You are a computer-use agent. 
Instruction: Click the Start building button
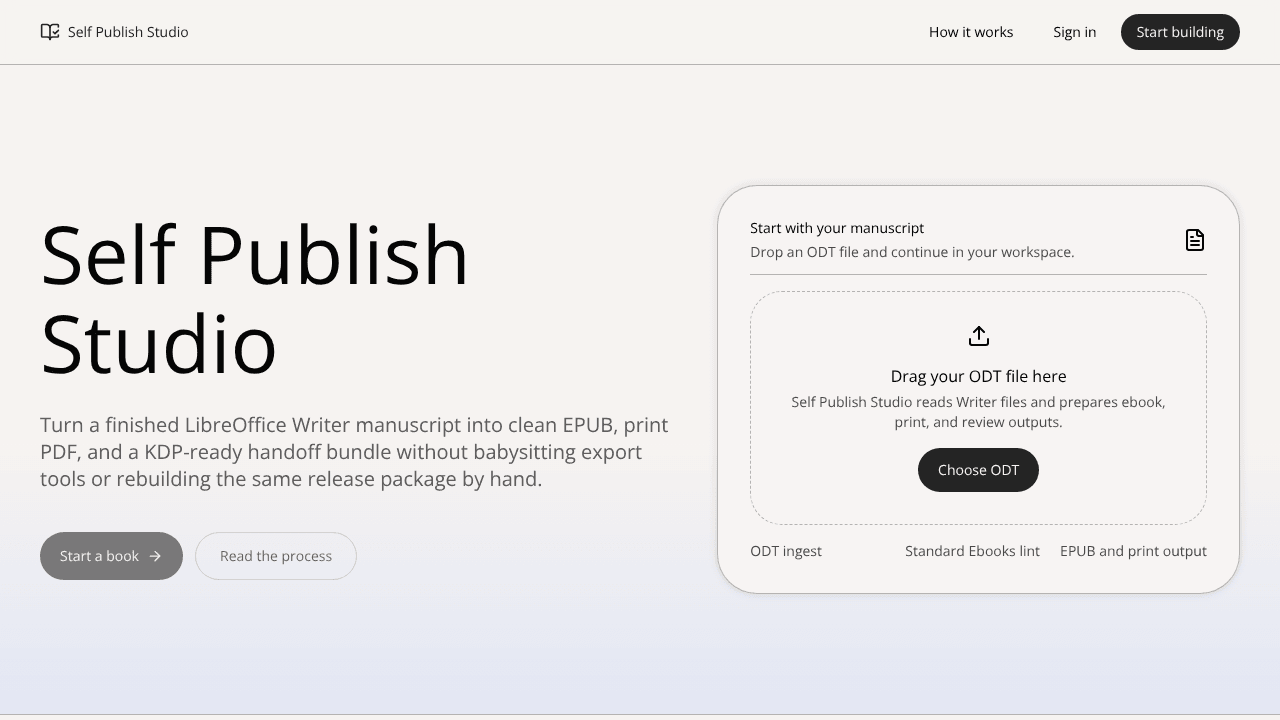pyautogui.click(x=1180, y=32)
